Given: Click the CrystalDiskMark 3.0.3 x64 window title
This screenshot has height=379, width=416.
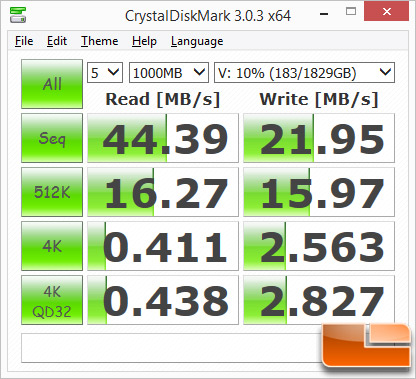Looking at the screenshot, I should click(208, 16).
